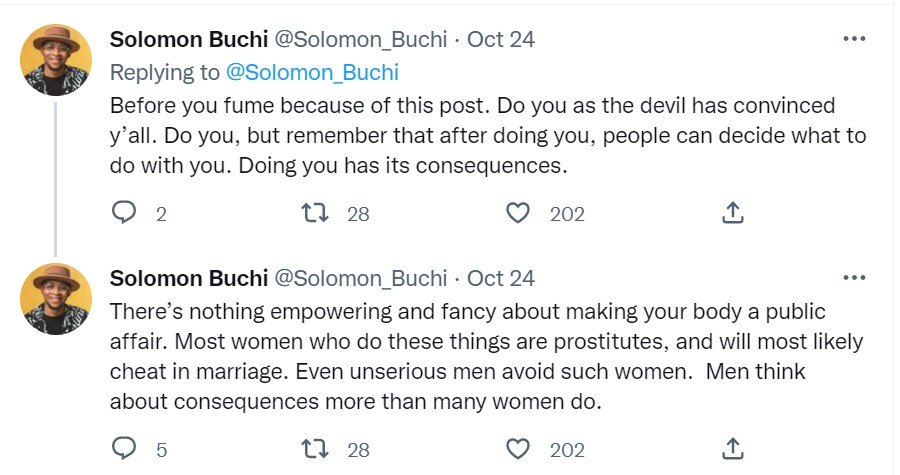
Task: Reply to the 'Before you fume' tweet
Action: click(x=124, y=213)
